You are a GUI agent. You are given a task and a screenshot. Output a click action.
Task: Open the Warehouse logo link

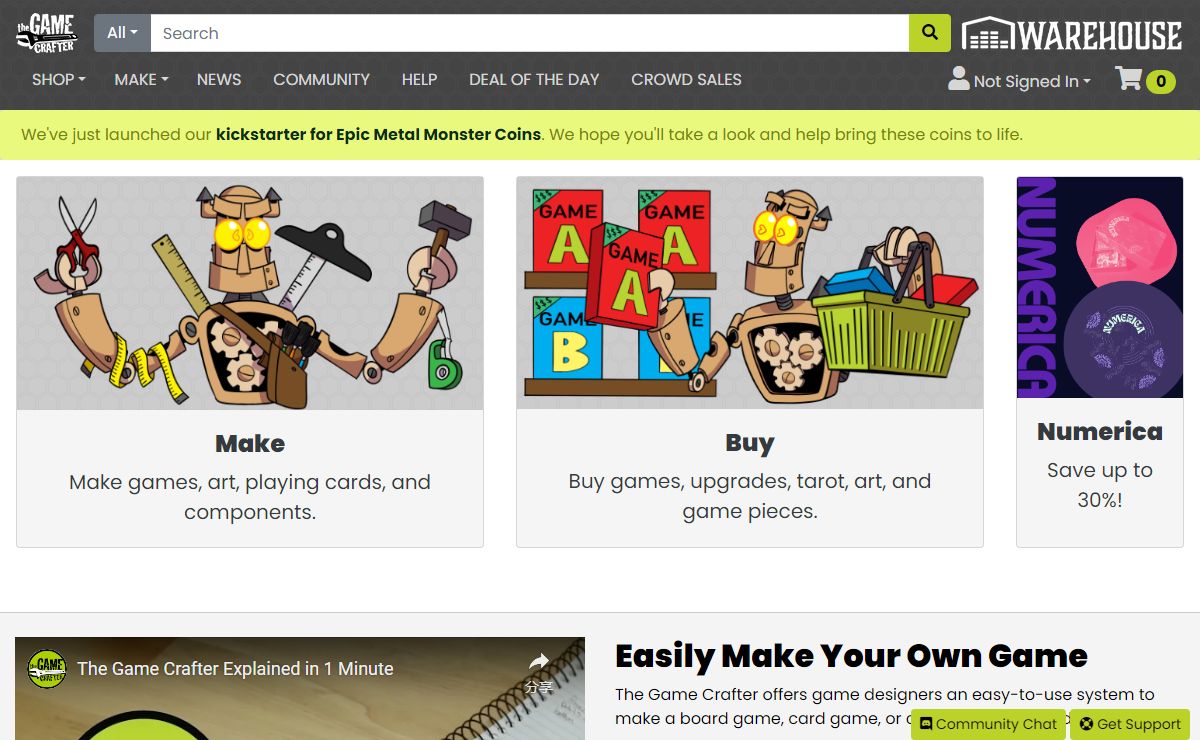click(1072, 34)
